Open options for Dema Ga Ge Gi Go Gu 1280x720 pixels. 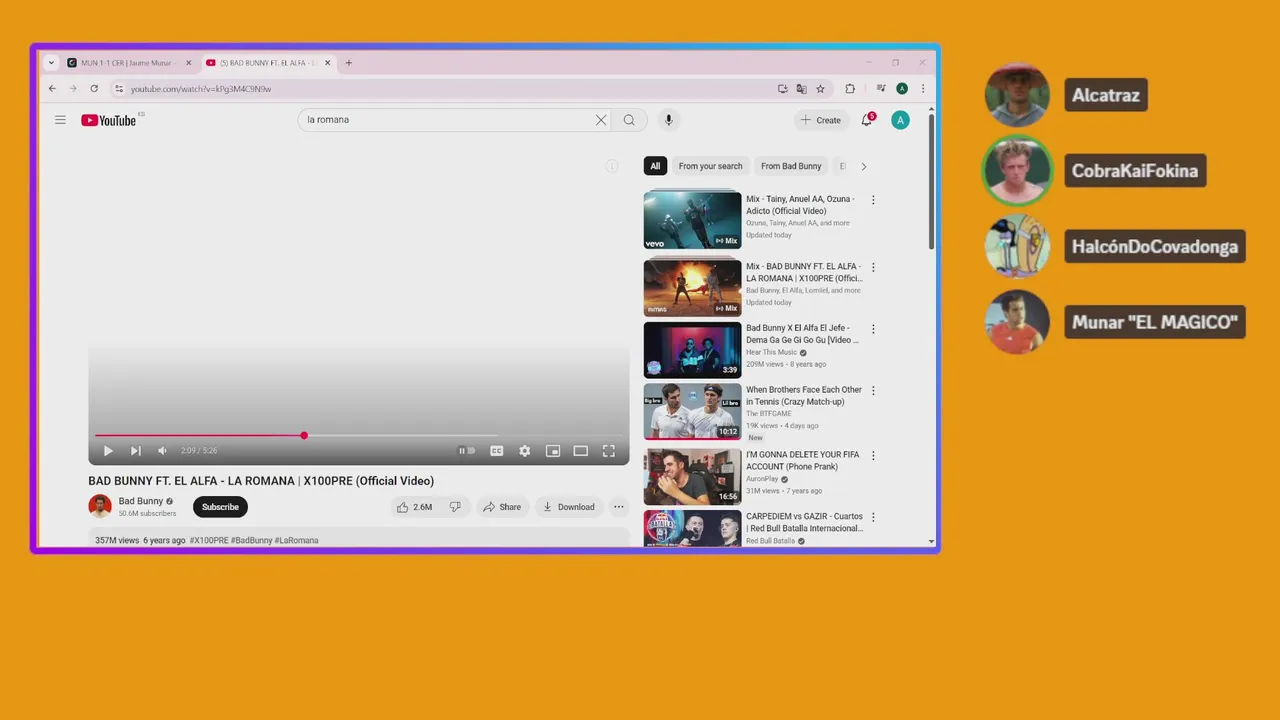tap(873, 329)
